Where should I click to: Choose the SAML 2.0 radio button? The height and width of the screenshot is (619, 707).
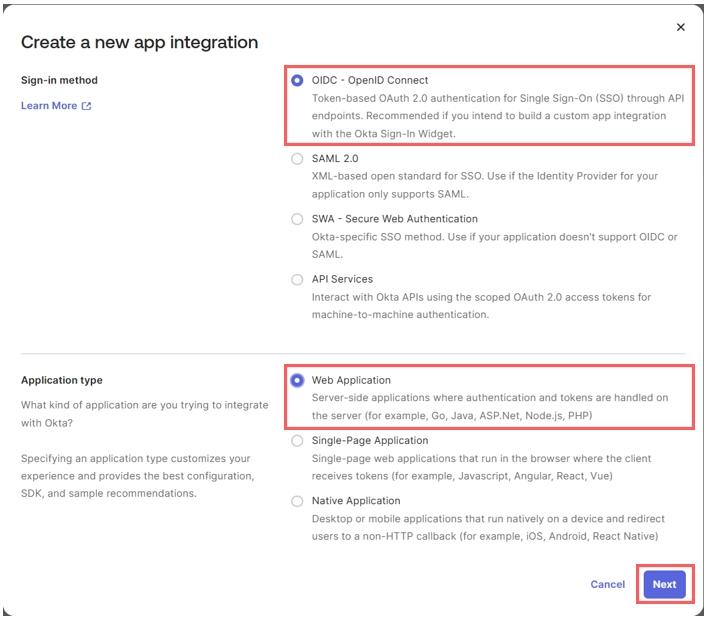tap(297, 159)
